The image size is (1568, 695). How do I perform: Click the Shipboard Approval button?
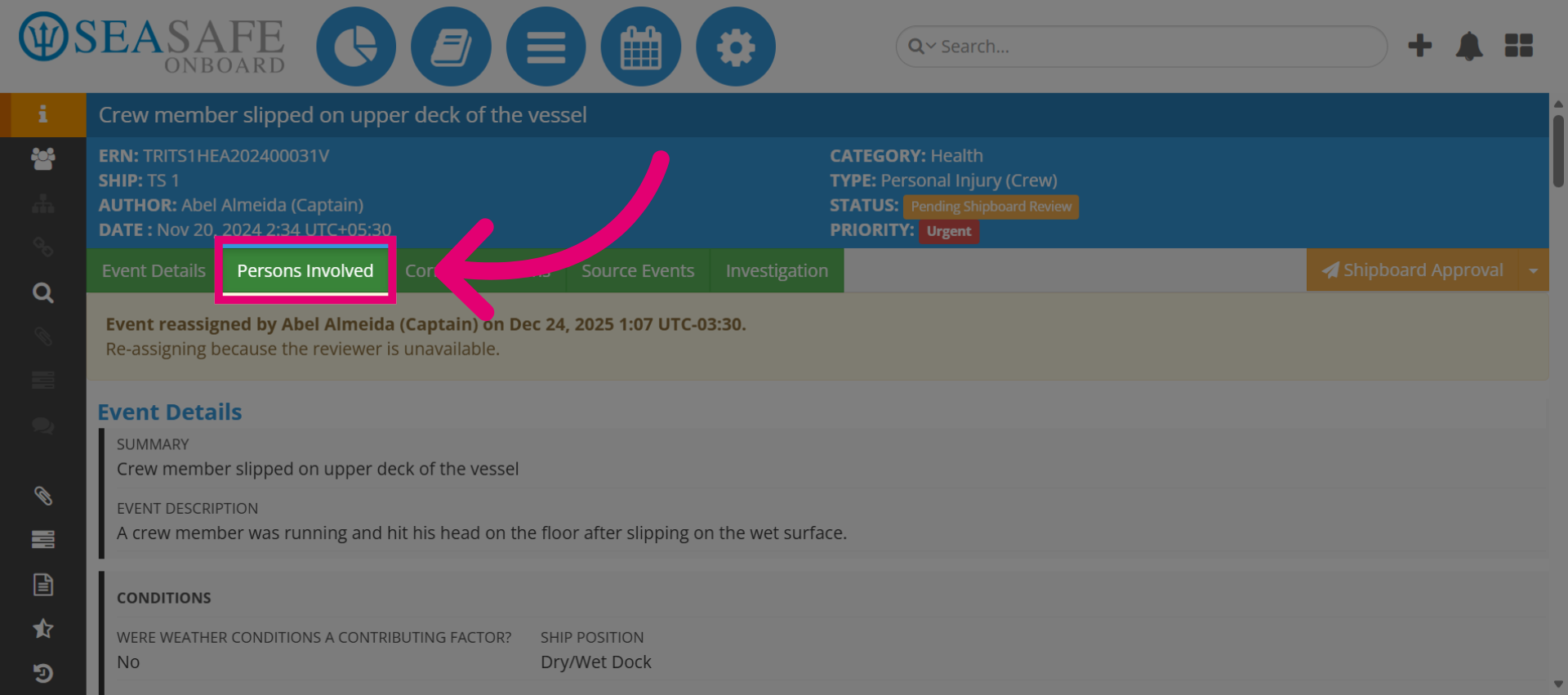1412,270
